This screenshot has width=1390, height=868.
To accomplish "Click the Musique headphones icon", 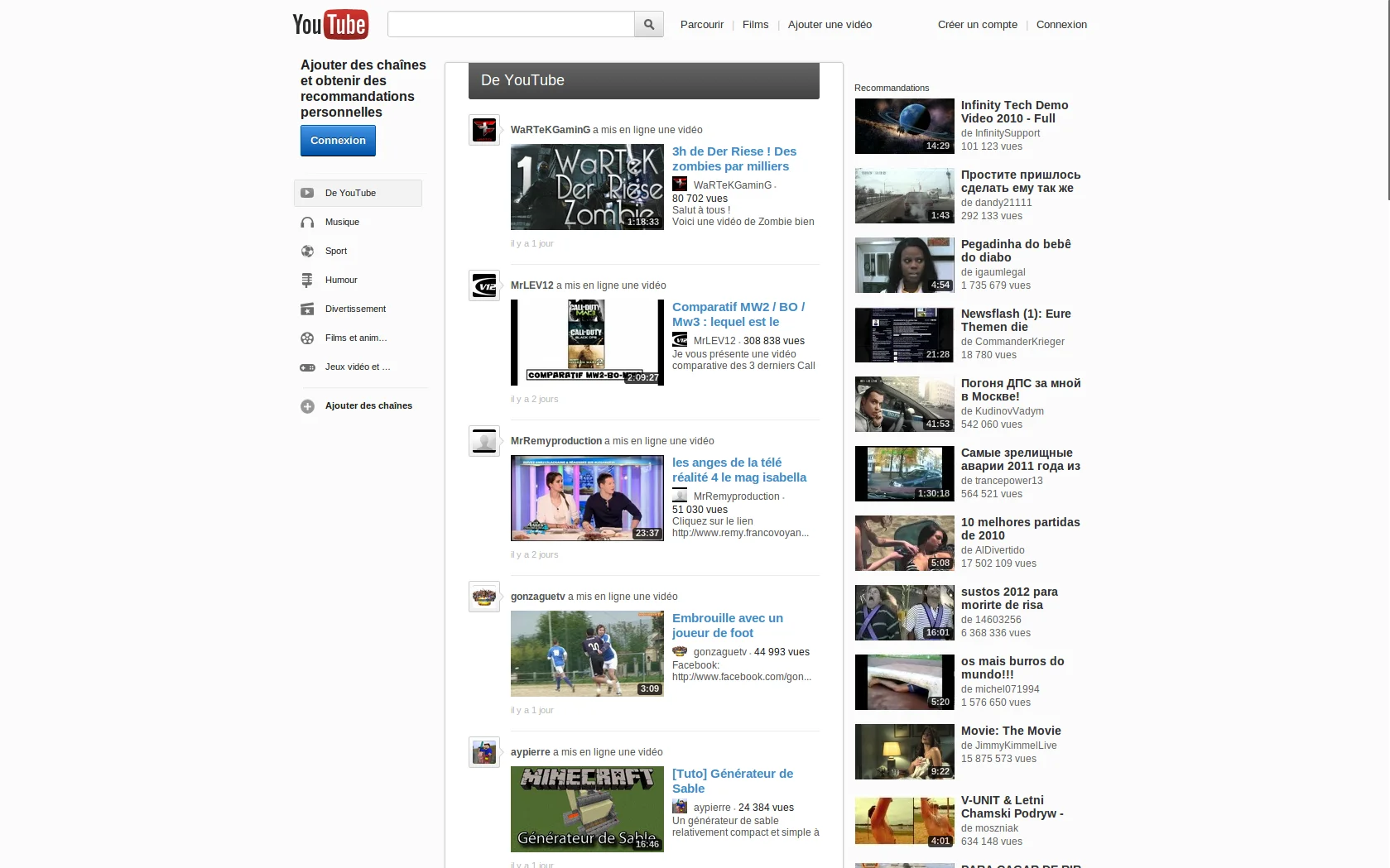I will [x=307, y=222].
